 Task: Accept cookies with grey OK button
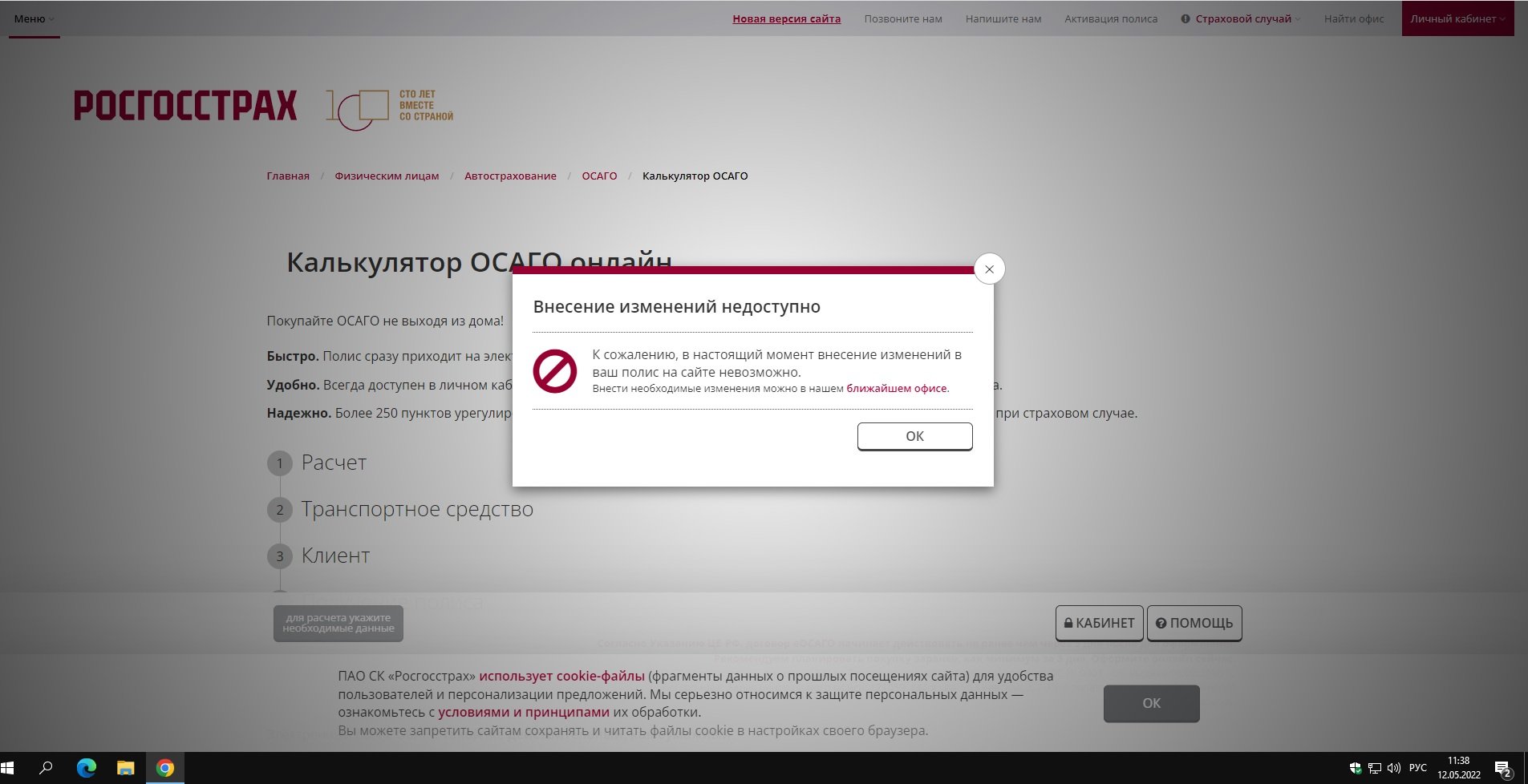point(1151,703)
